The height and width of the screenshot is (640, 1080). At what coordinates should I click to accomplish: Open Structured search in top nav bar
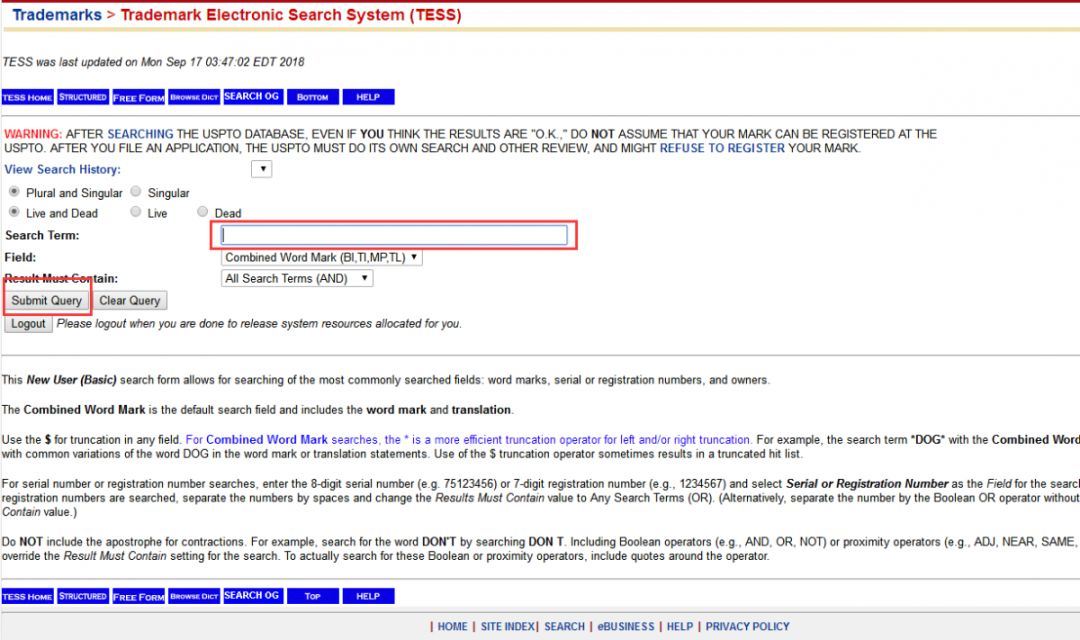[x=83, y=97]
